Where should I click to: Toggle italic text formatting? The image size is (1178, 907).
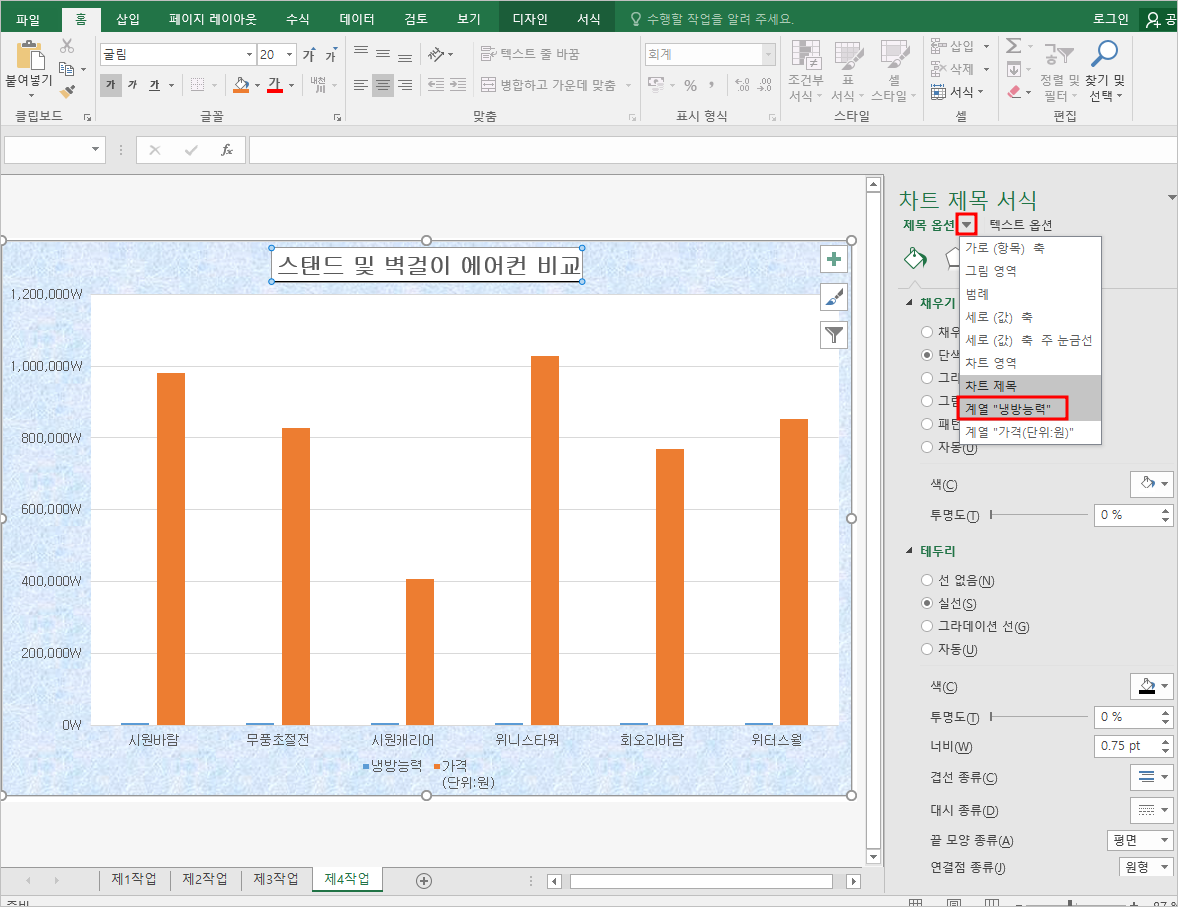(132, 85)
